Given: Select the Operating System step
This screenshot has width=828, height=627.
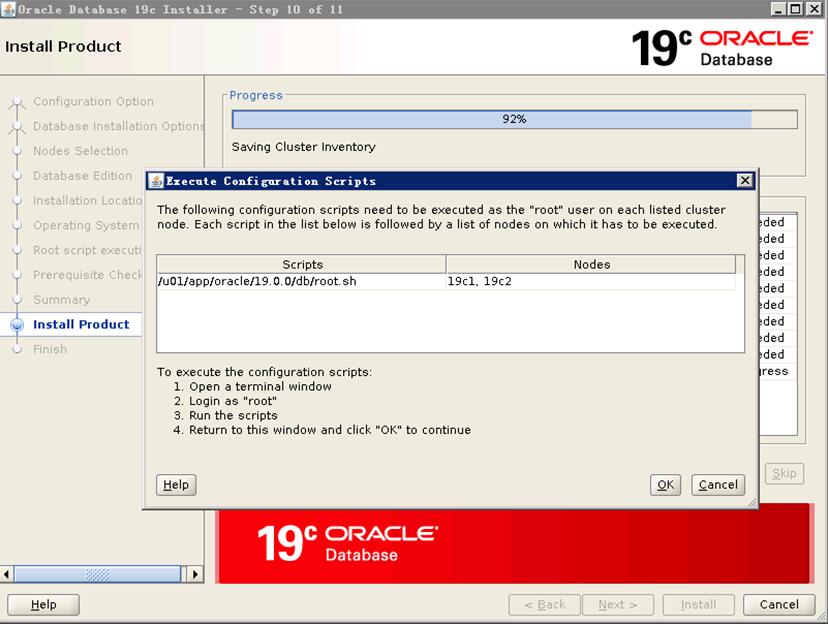Looking at the screenshot, I should tap(86, 225).
